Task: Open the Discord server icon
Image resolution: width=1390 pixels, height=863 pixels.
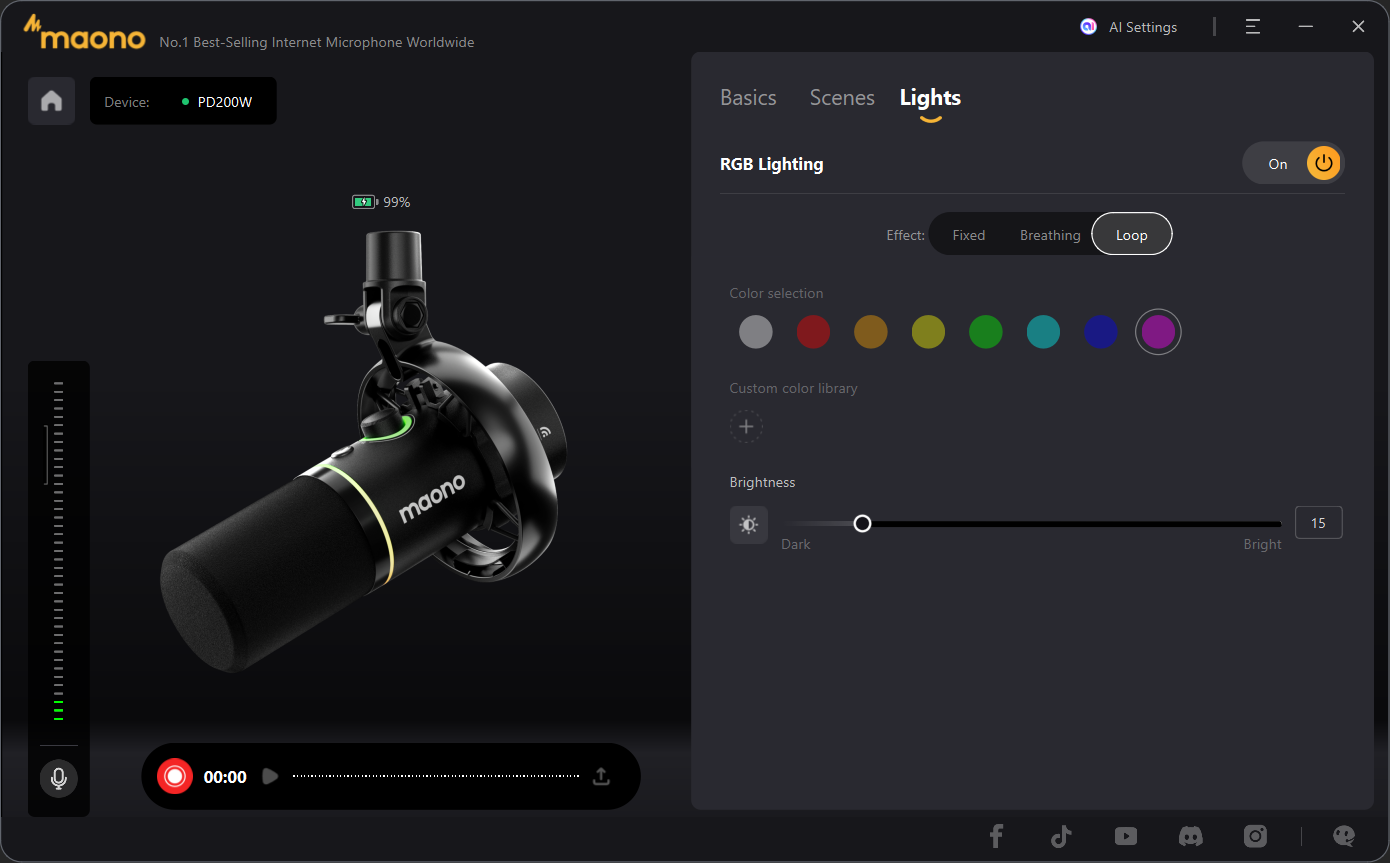Action: pos(1190,836)
